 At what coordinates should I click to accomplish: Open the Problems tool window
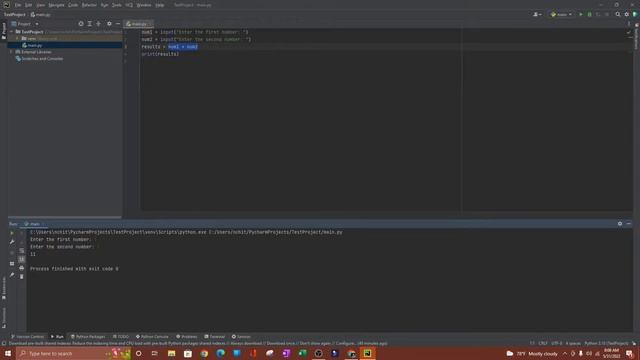point(187,337)
